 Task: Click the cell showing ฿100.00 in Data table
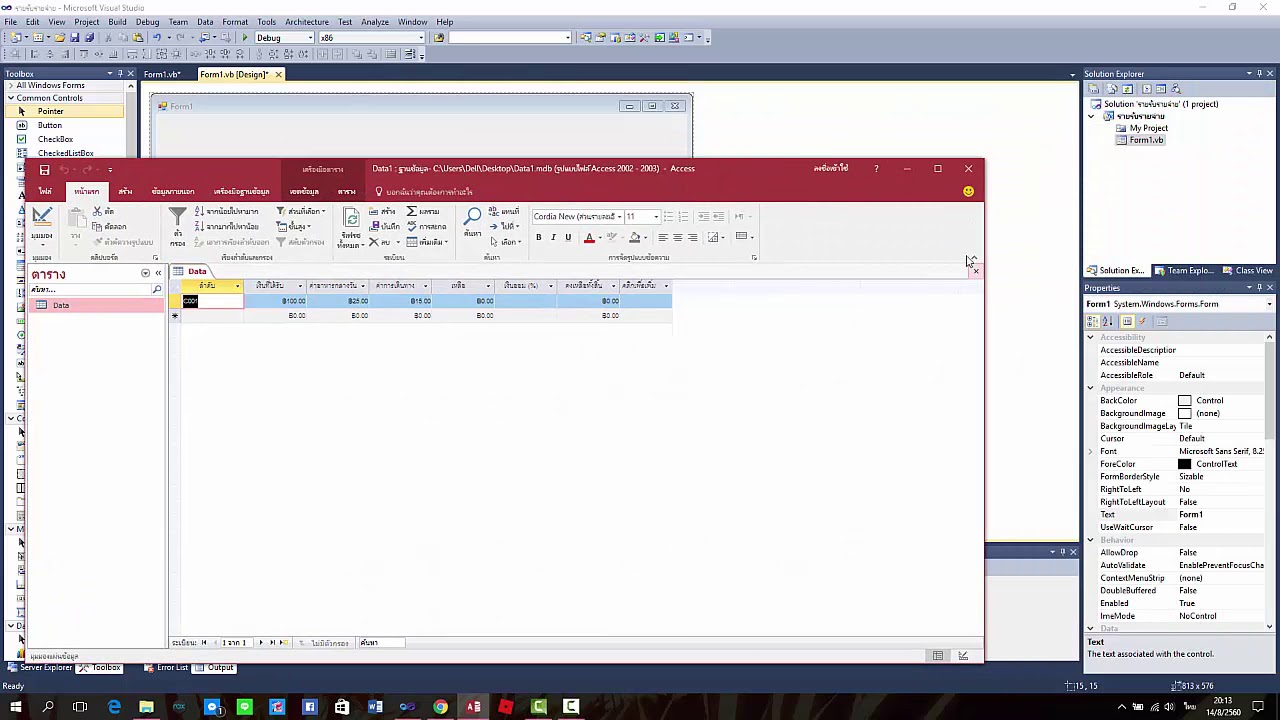click(276, 301)
